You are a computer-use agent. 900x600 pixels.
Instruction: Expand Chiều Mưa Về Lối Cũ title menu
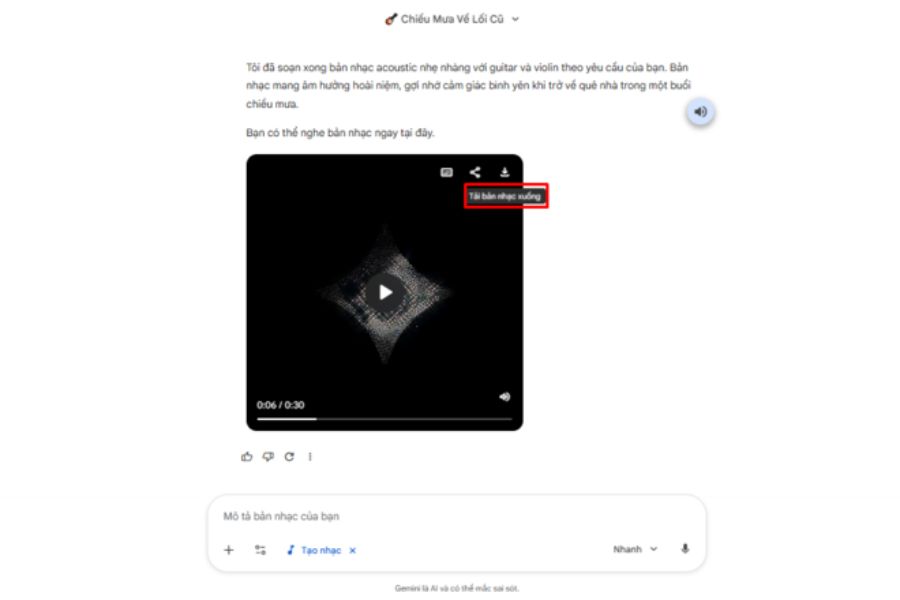pos(452,19)
